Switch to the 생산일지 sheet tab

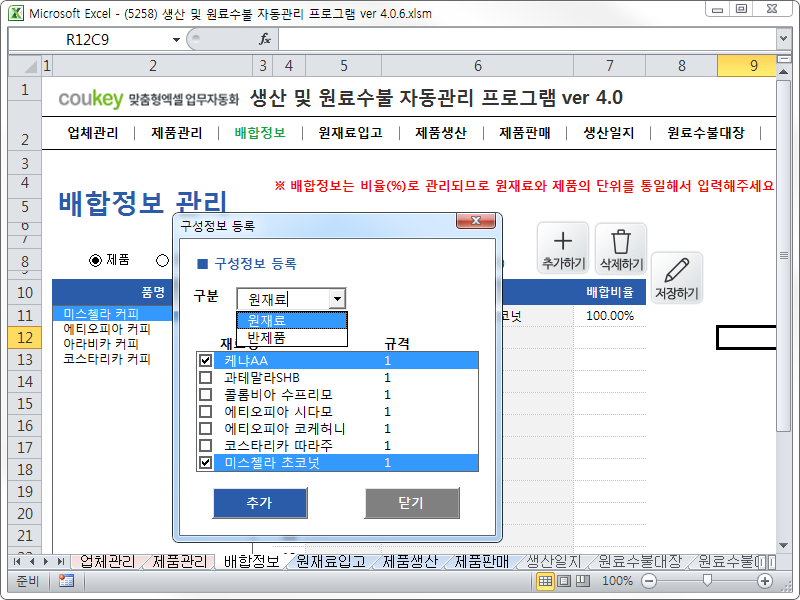pos(554,562)
